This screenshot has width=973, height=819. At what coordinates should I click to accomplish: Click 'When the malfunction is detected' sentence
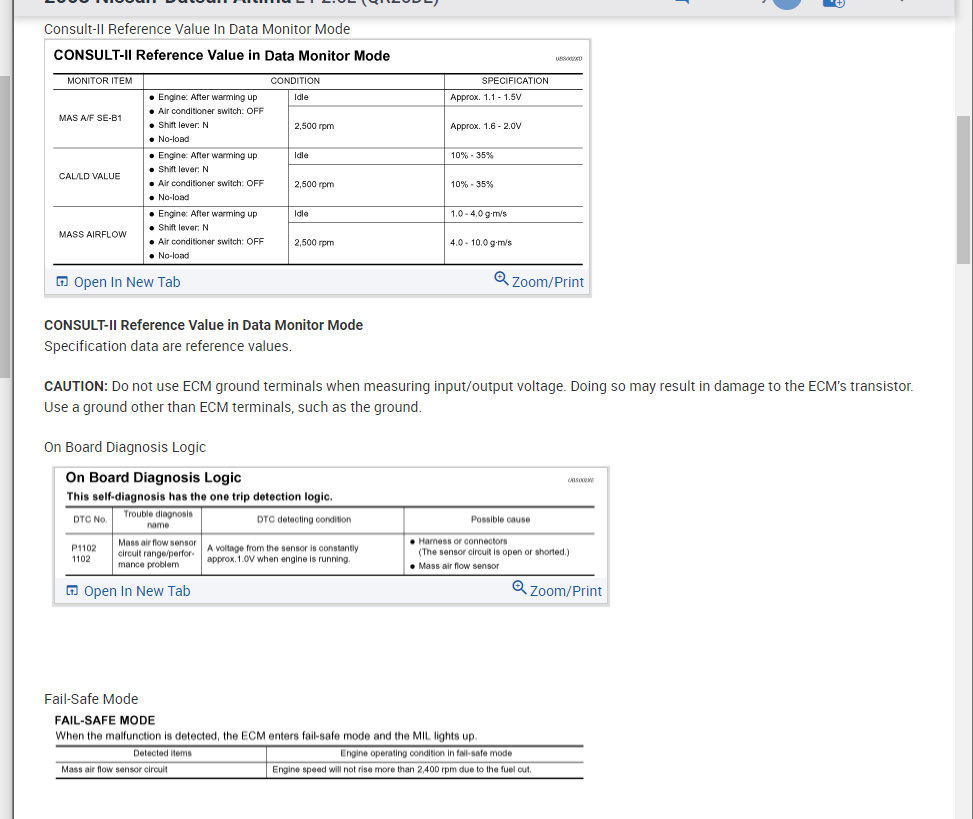tap(266, 736)
